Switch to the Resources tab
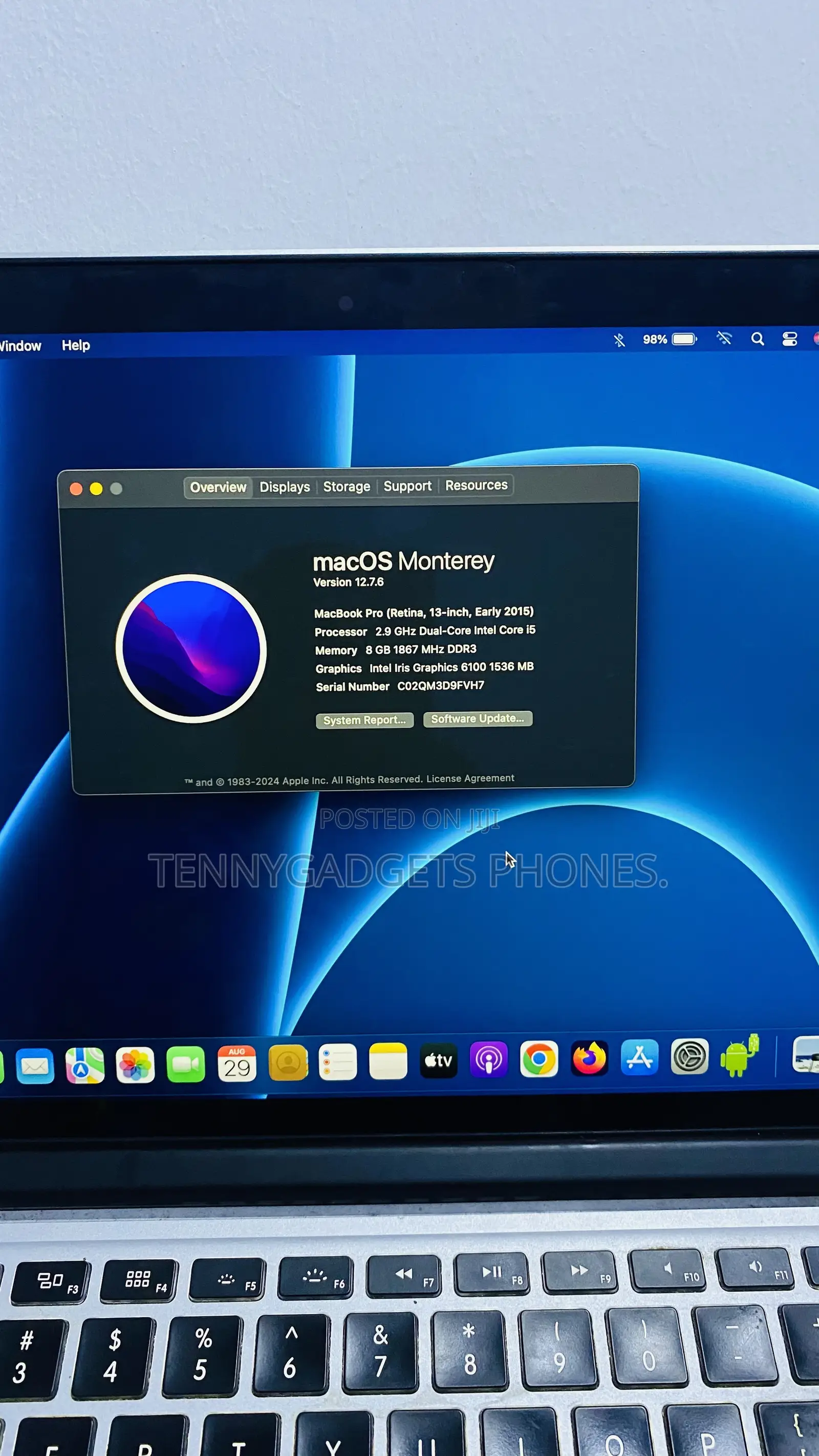The width and height of the screenshot is (819, 1456). click(x=477, y=485)
